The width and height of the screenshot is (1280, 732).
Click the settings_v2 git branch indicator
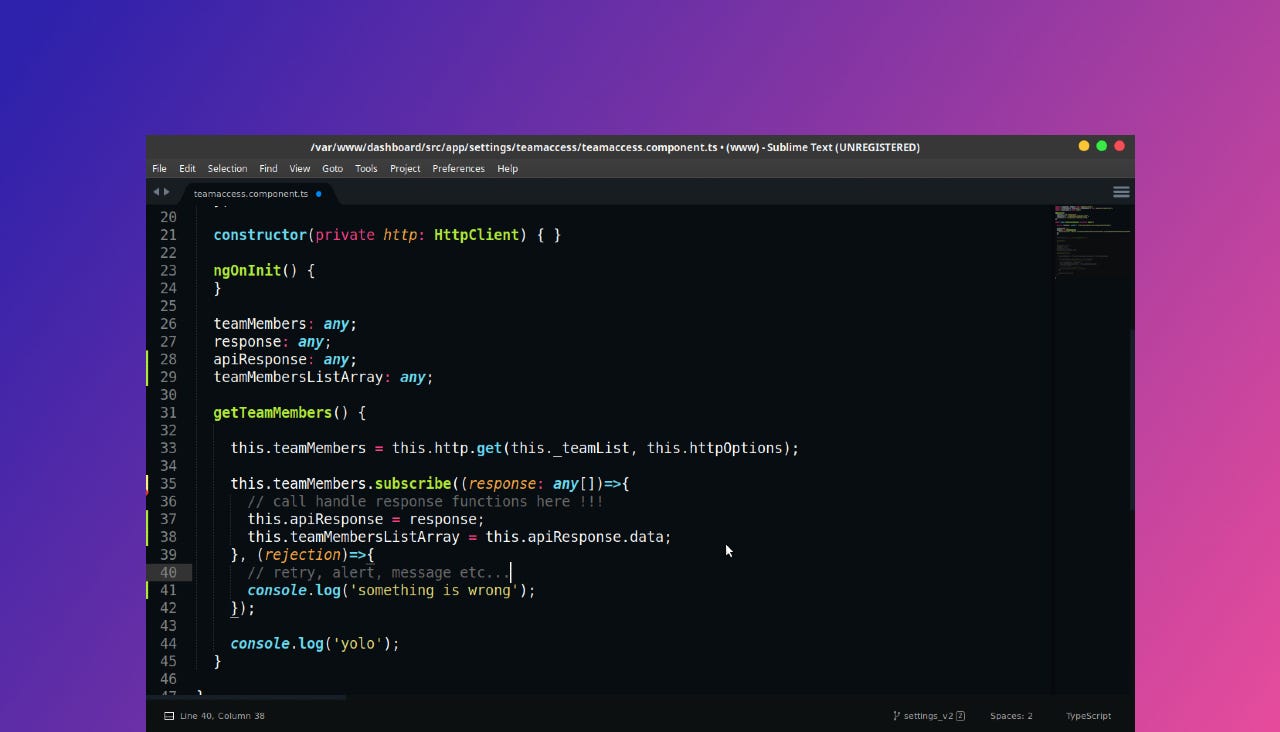pos(928,716)
